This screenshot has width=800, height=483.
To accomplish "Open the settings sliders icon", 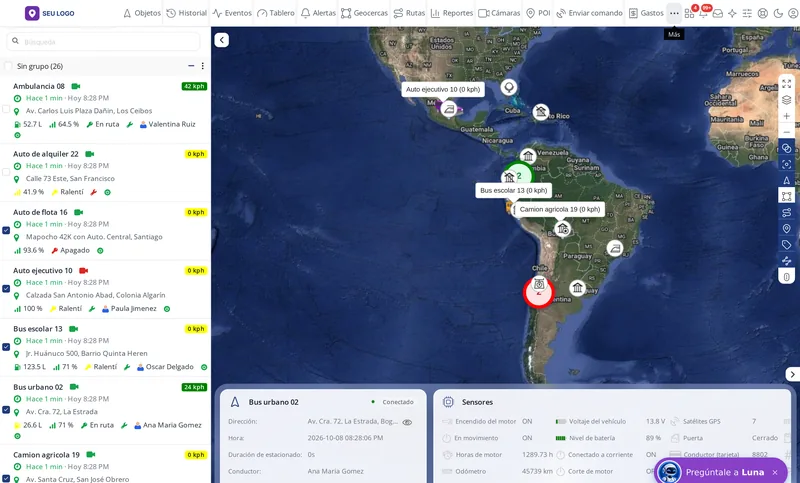I will tap(747, 13).
